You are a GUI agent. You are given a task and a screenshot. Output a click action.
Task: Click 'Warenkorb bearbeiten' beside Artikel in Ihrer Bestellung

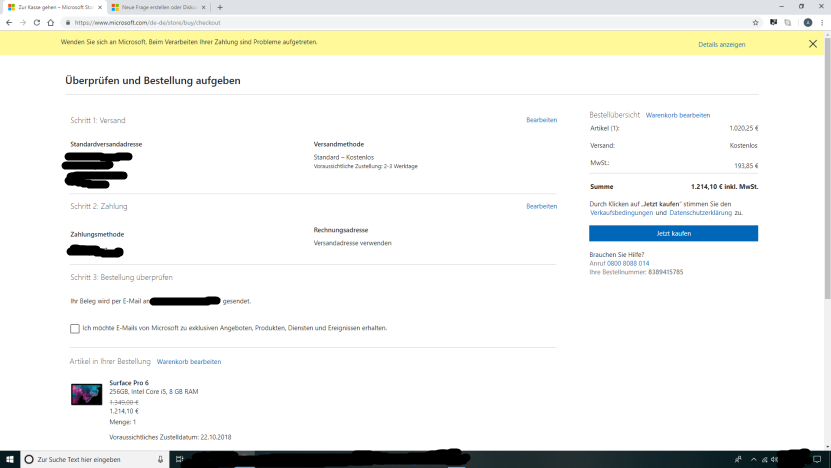(189, 361)
